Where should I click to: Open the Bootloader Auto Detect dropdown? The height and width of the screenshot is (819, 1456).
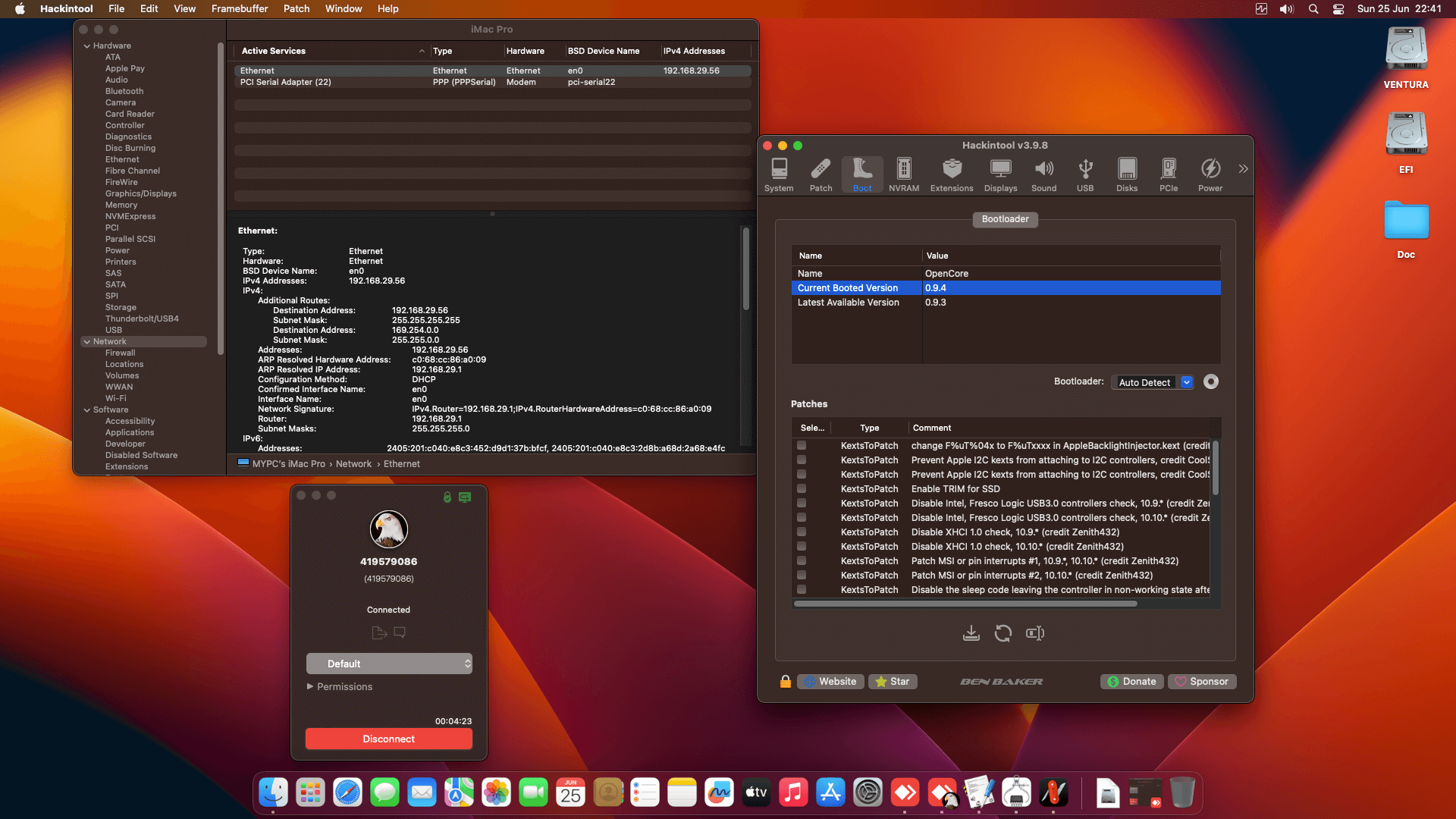pyautogui.click(x=1153, y=382)
